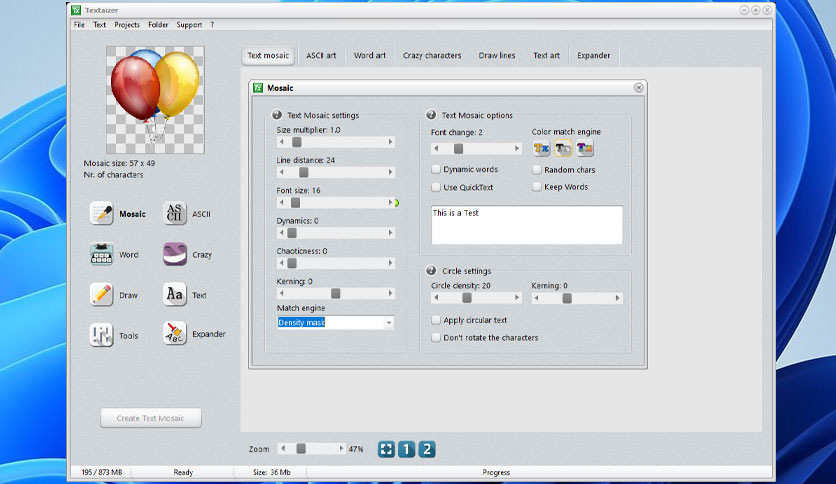Pick the first Color match engine icon
The image size is (836, 484).
[x=541, y=148]
